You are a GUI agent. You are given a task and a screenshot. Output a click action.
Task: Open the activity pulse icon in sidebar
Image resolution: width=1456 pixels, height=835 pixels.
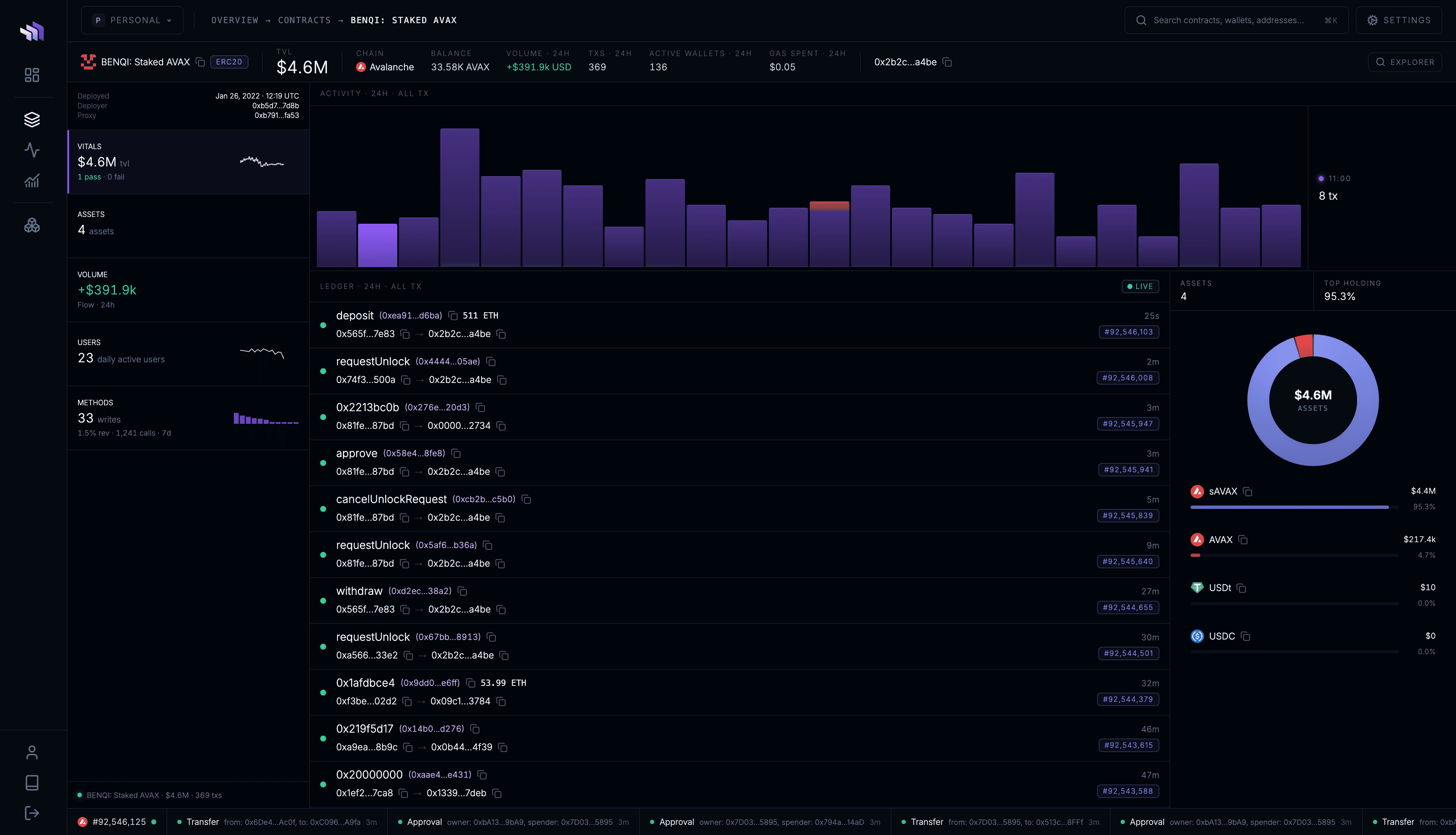click(x=32, y=150)
